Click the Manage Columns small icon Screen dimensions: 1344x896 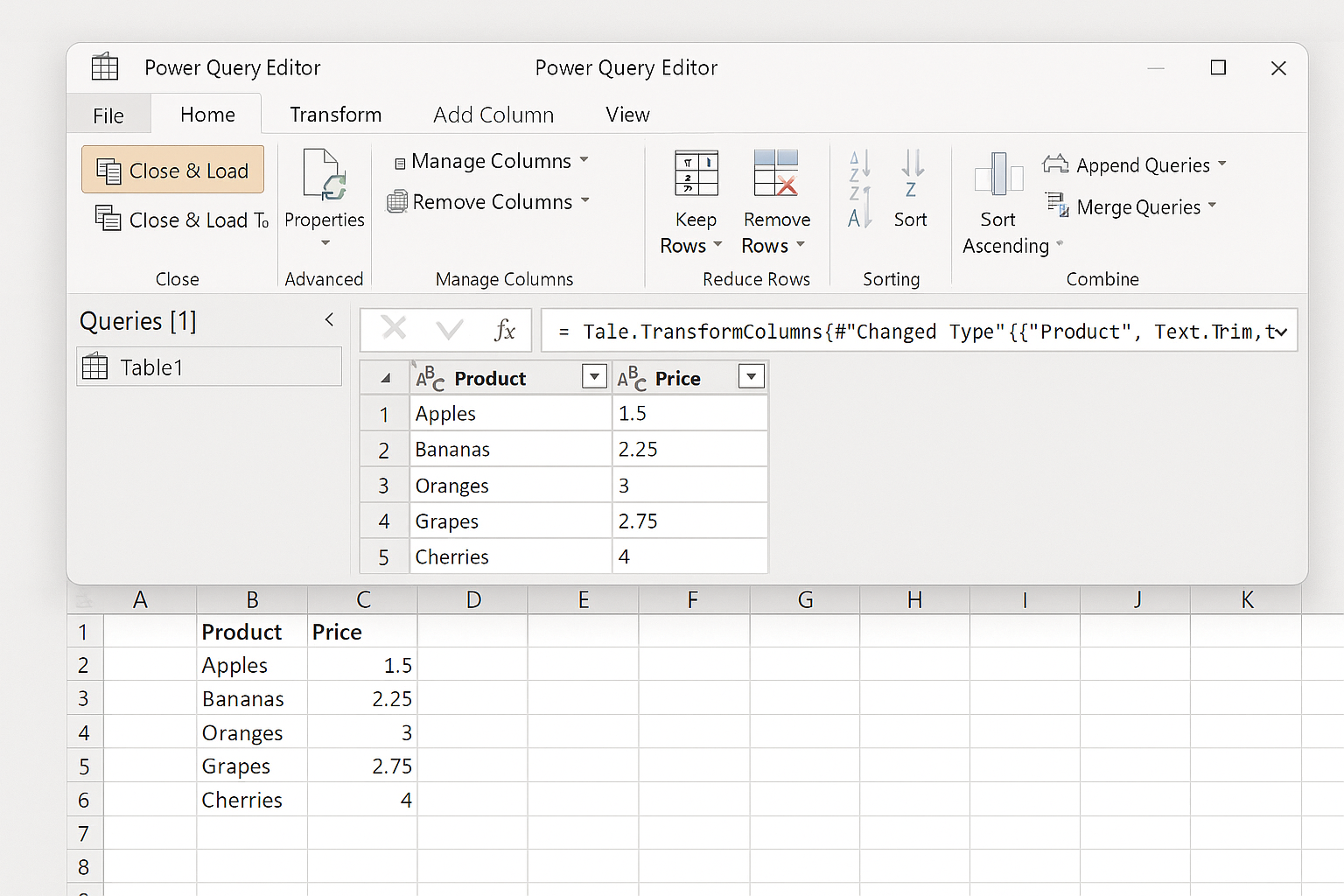pyautogui.click(x=400, y=163)
